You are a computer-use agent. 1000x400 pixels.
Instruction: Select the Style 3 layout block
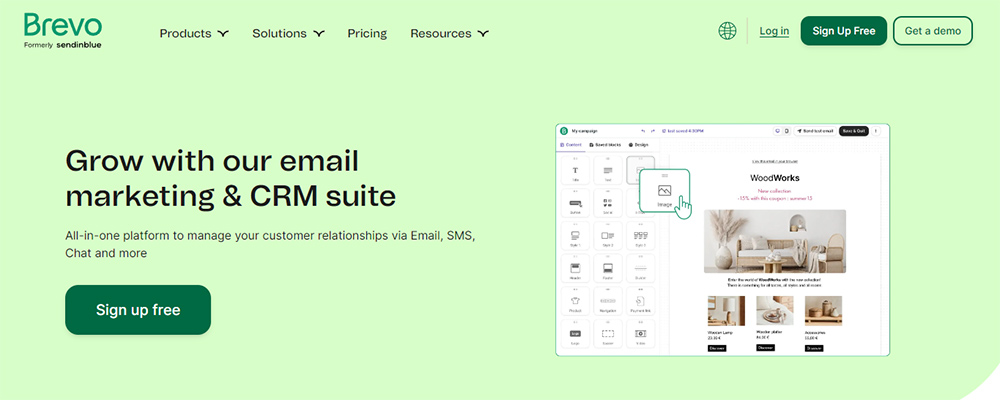641,237
